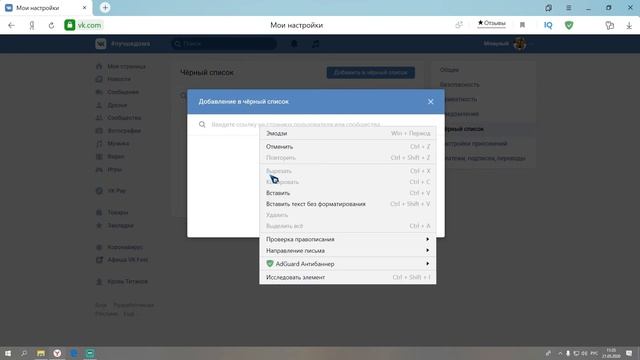Close the Добавление в чёрный список dialog
This screenshot has height=360, width=640.
click(x=431, y=102)
